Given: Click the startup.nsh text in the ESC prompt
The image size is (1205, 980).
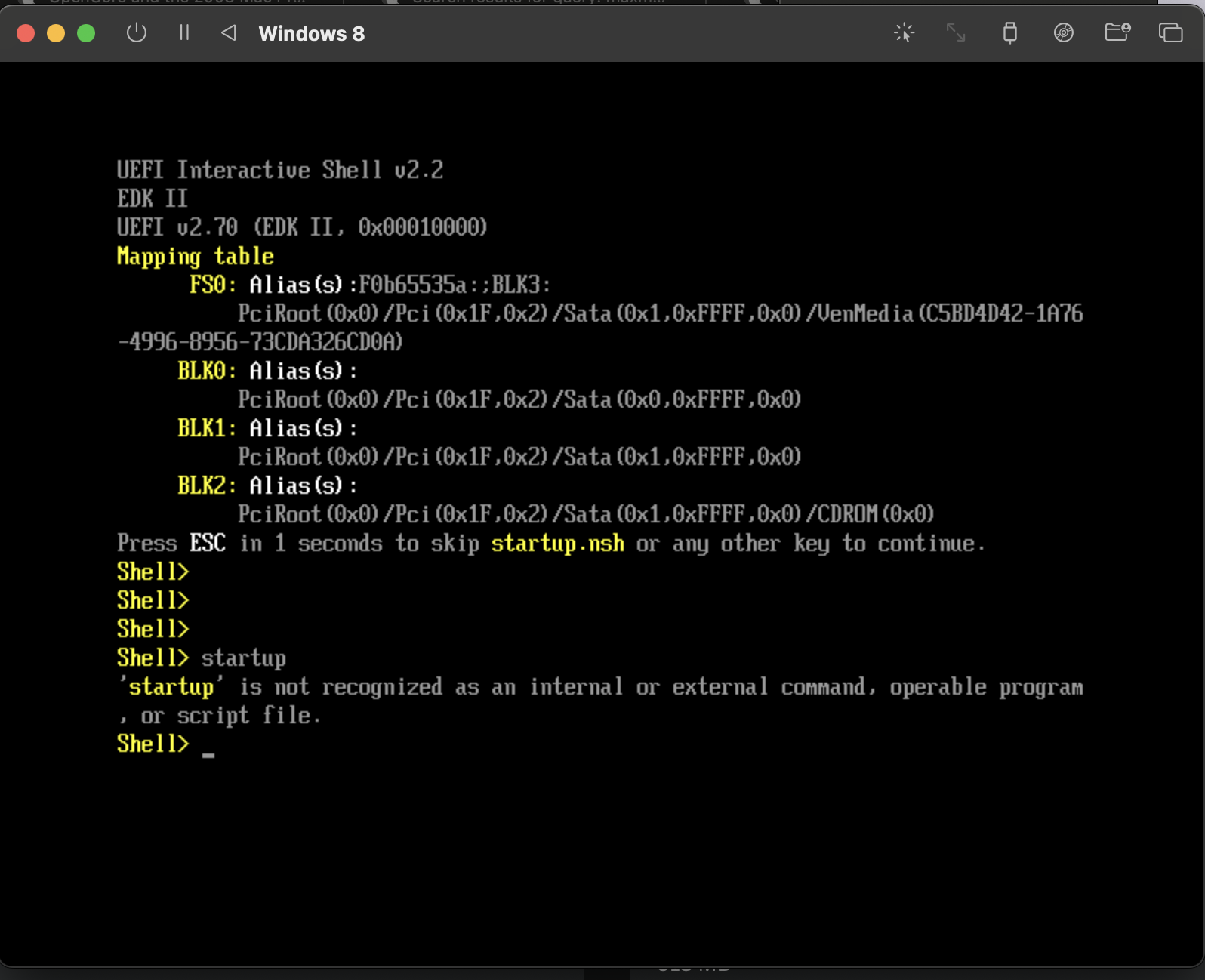Looking at the screenshot, I should pos(557,544).
